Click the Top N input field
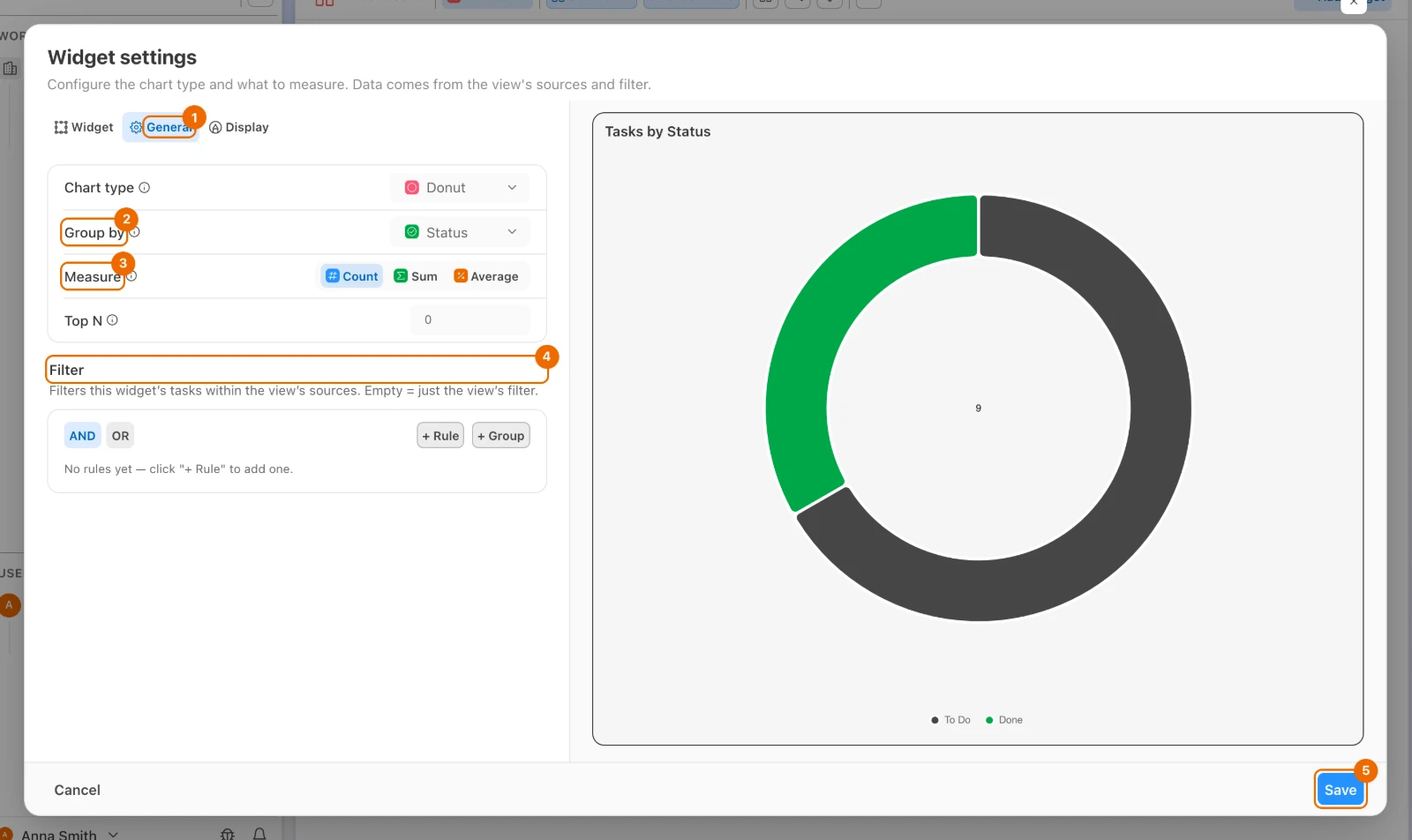This screenshot has height=840, width=1412. (x=470, y=320)
